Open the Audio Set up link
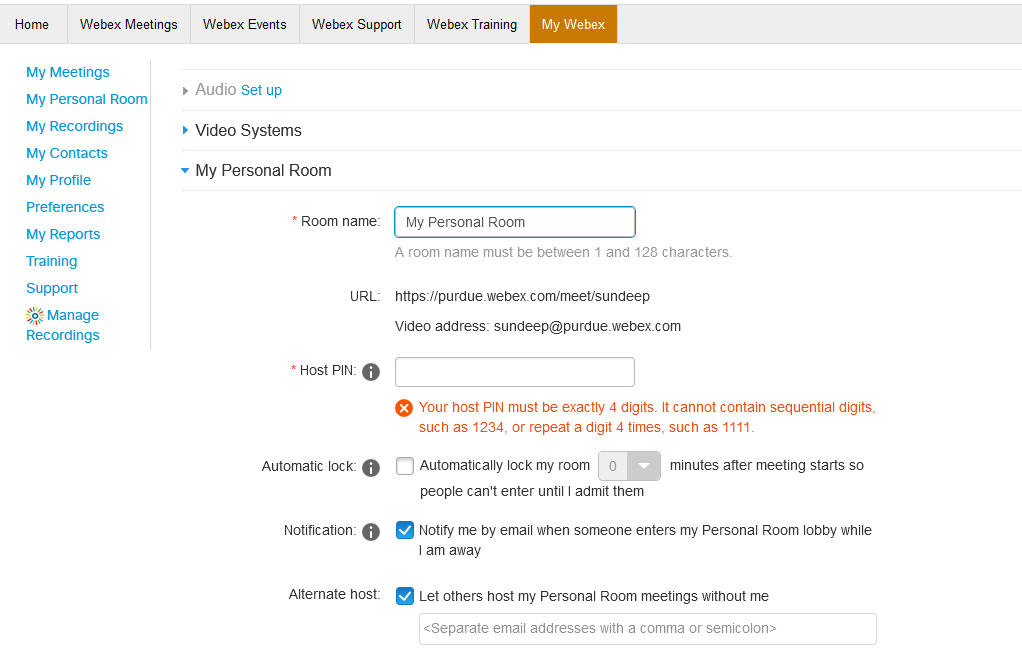 (261, 90)
